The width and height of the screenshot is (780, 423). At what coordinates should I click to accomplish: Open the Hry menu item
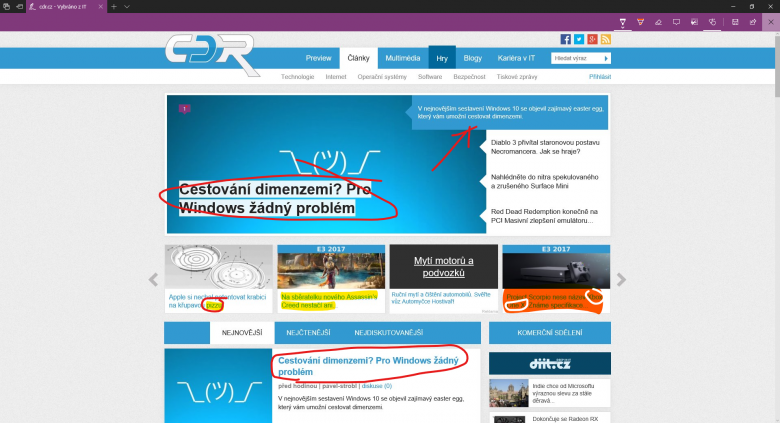442,58
